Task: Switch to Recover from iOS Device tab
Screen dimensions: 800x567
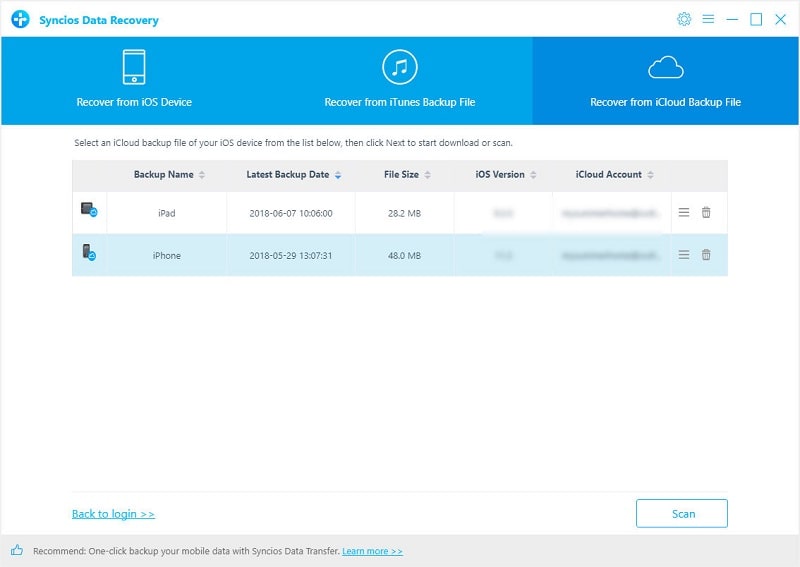Action: pyautogui.click(x=134, y=81)
